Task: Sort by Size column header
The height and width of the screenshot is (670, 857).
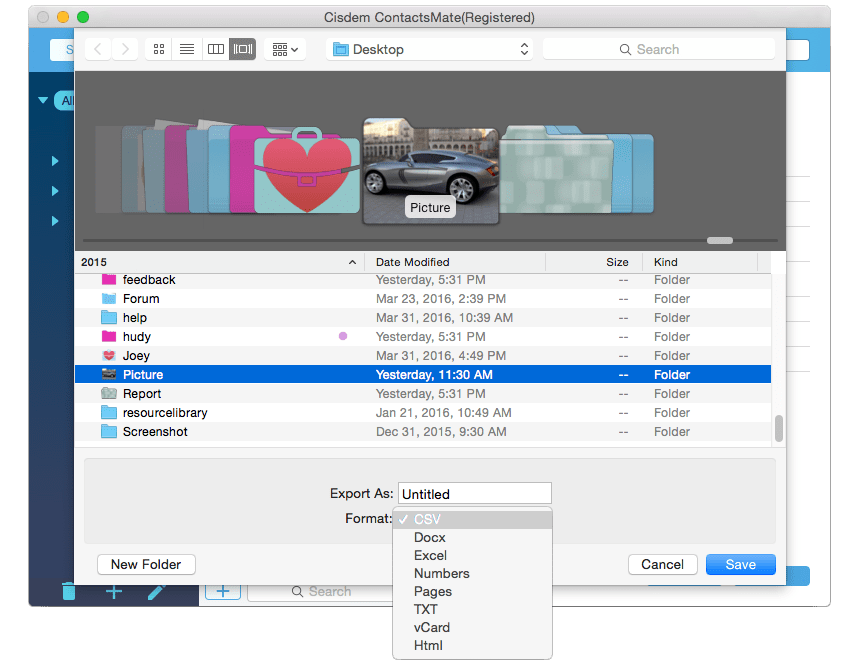Action: (x=594, y=262)
